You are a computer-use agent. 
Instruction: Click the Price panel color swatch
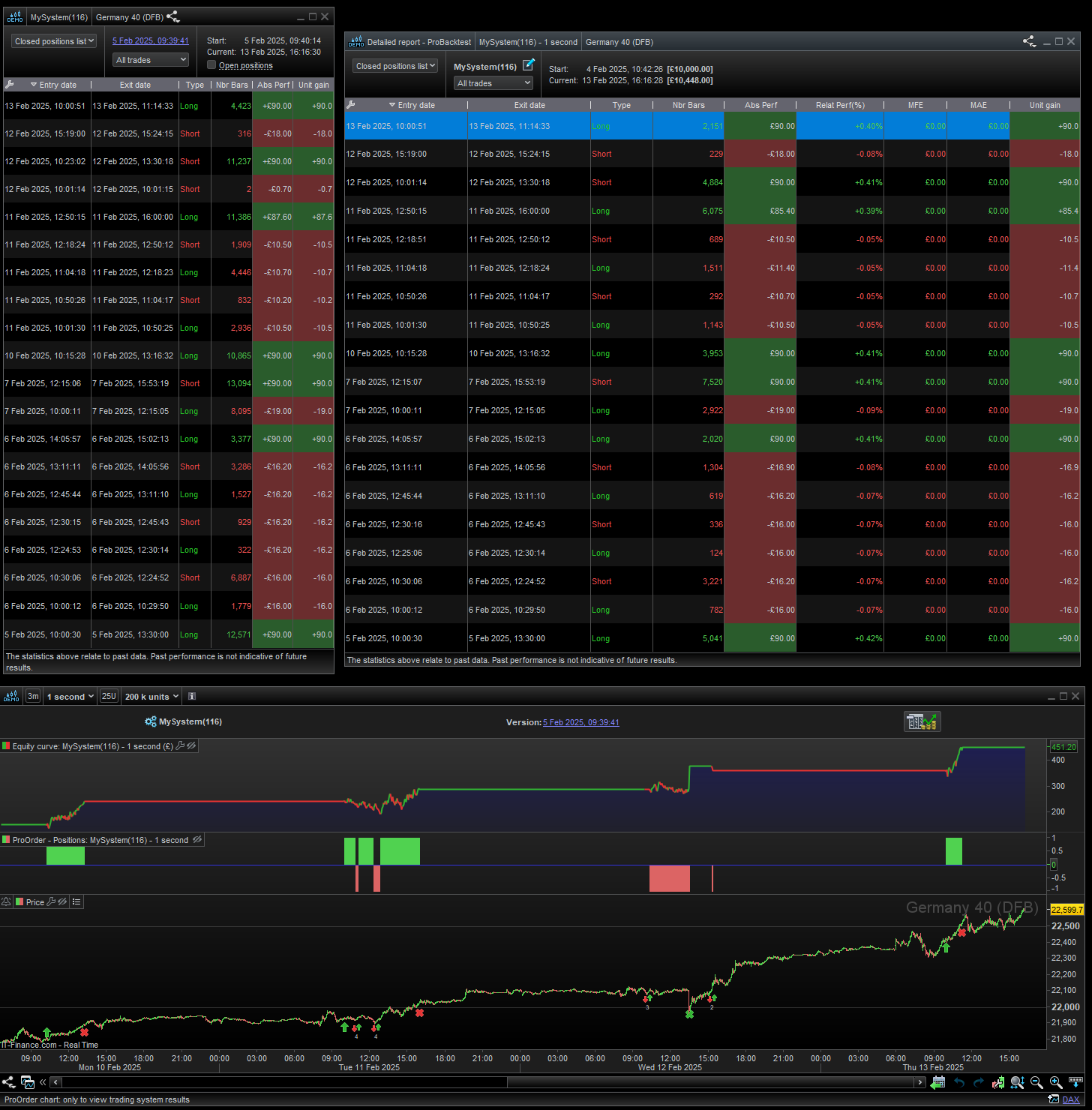[x=19, y=901]
